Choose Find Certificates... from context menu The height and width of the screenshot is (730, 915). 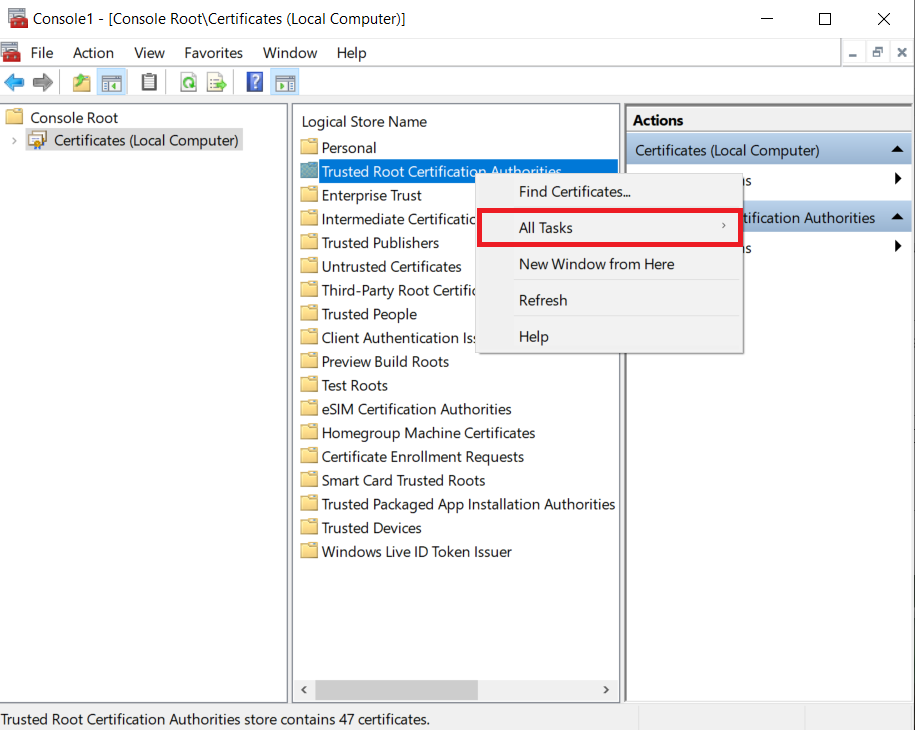609,191
